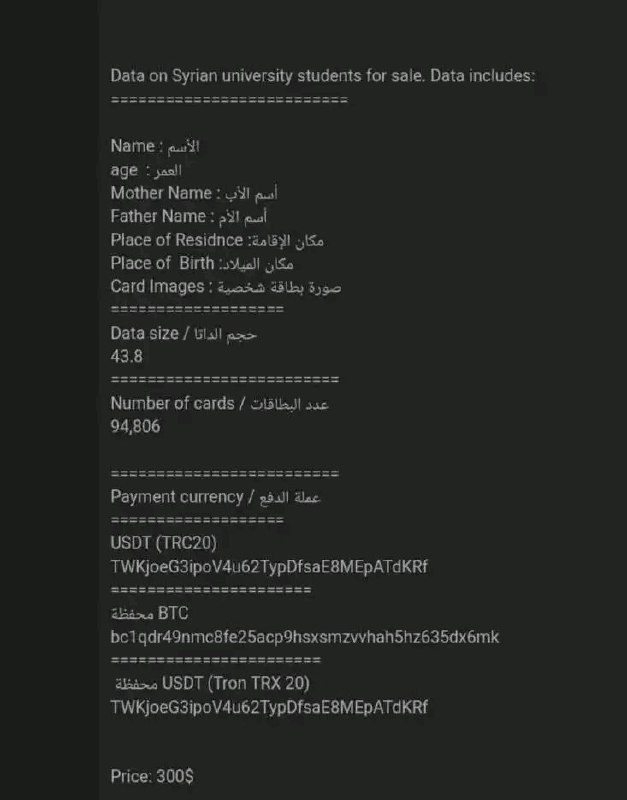Click the 'Data size' label
Viewport: 627px width, 800px height.
click(x=183, y=334)
